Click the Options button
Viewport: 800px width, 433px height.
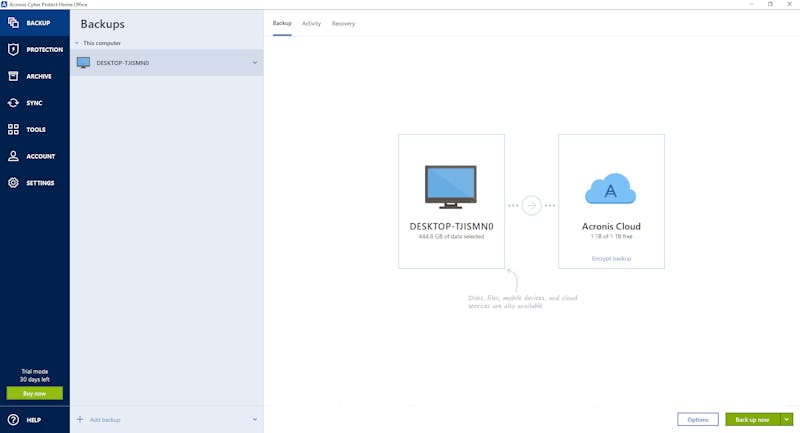coord(697,419)
